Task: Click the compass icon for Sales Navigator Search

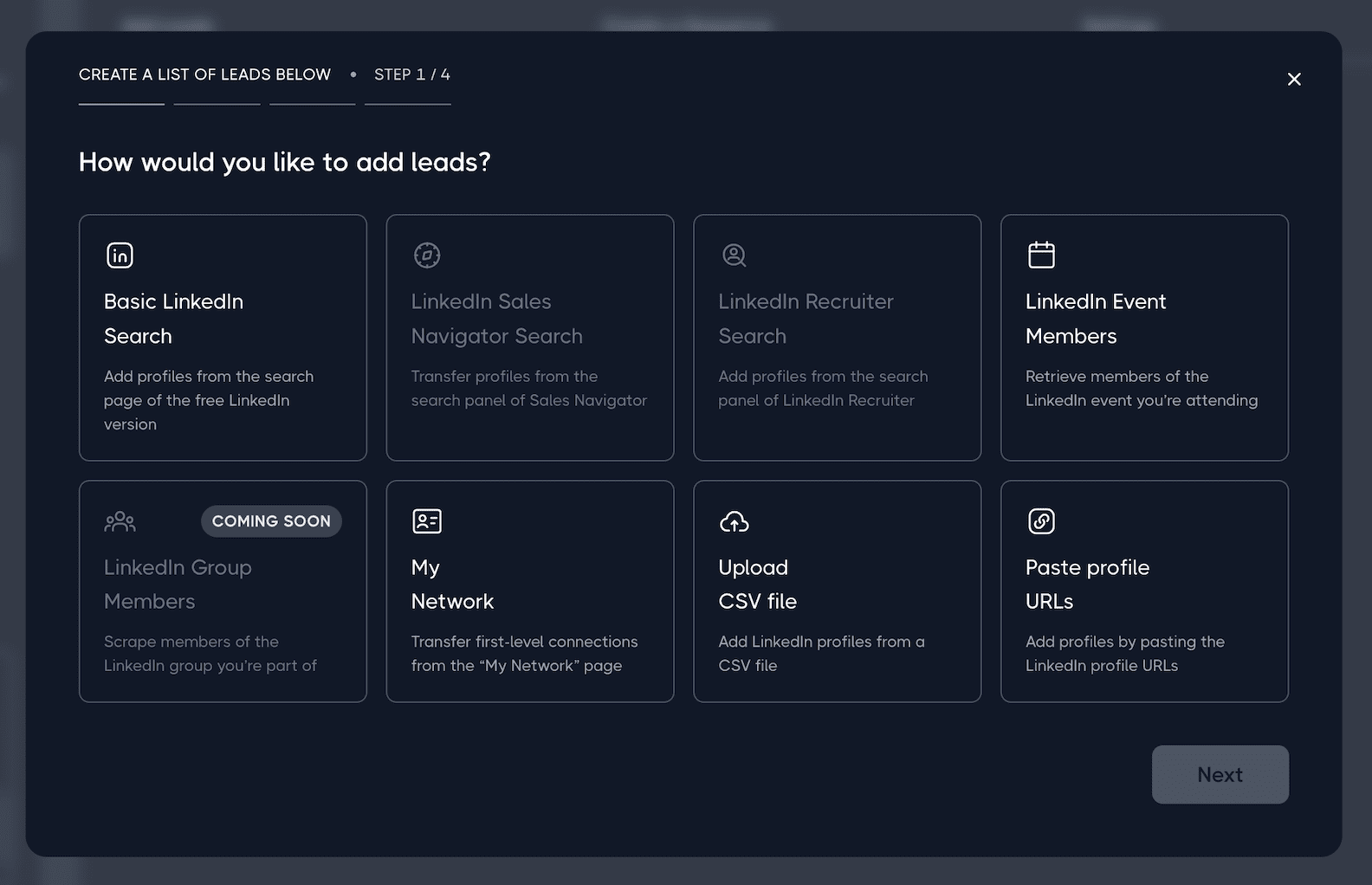Action: 427,255
